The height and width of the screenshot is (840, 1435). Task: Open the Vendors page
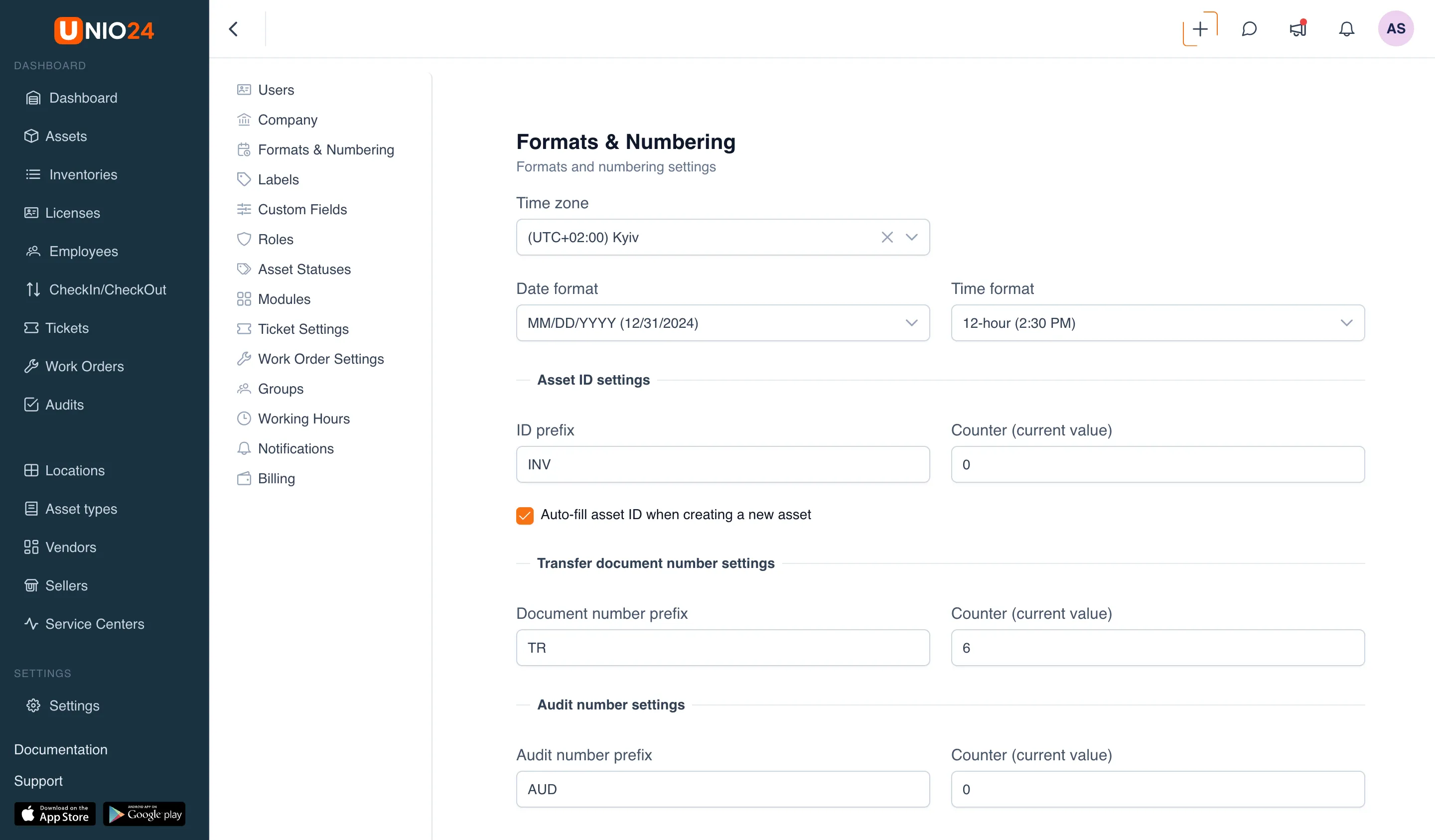tap(60, 547)
